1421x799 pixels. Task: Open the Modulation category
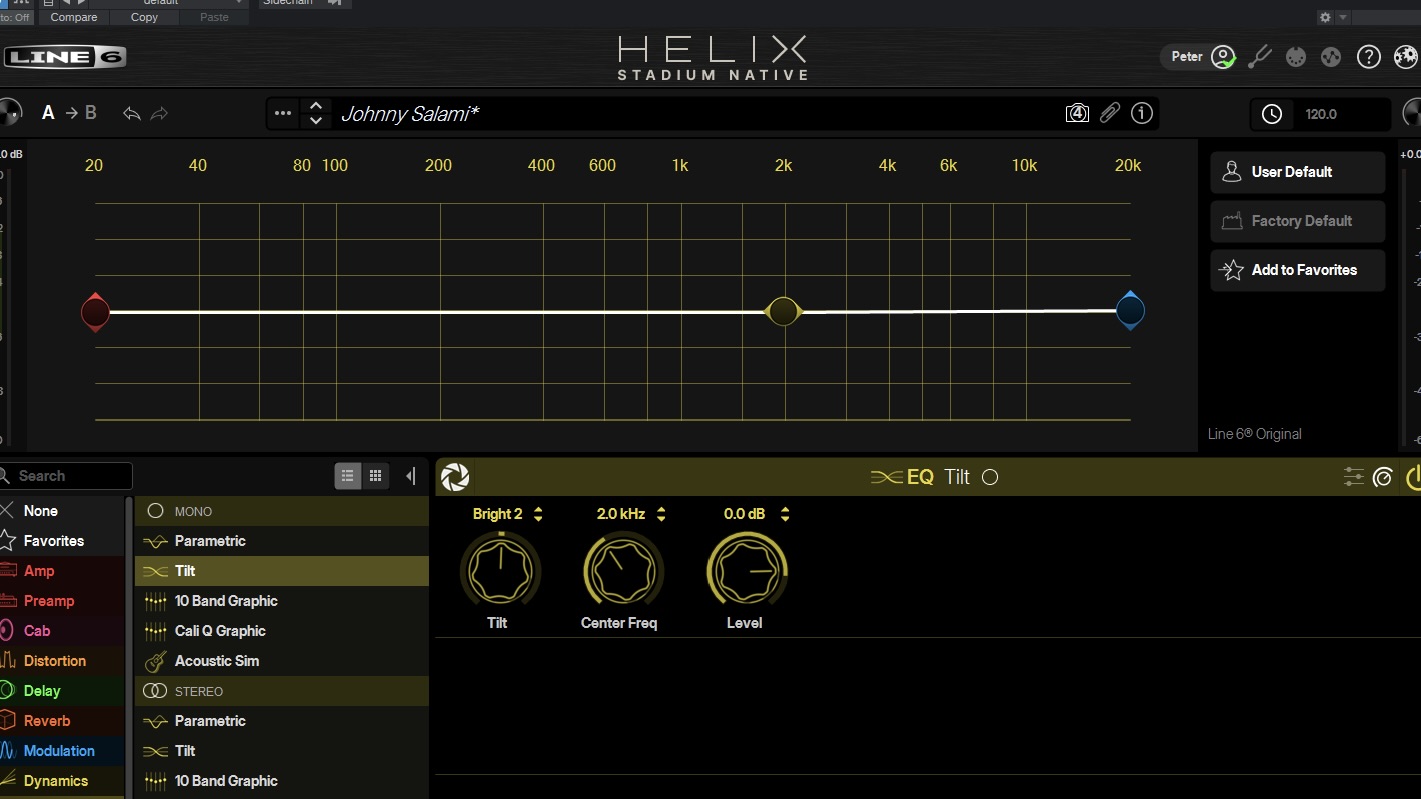[x=62, y=751]
